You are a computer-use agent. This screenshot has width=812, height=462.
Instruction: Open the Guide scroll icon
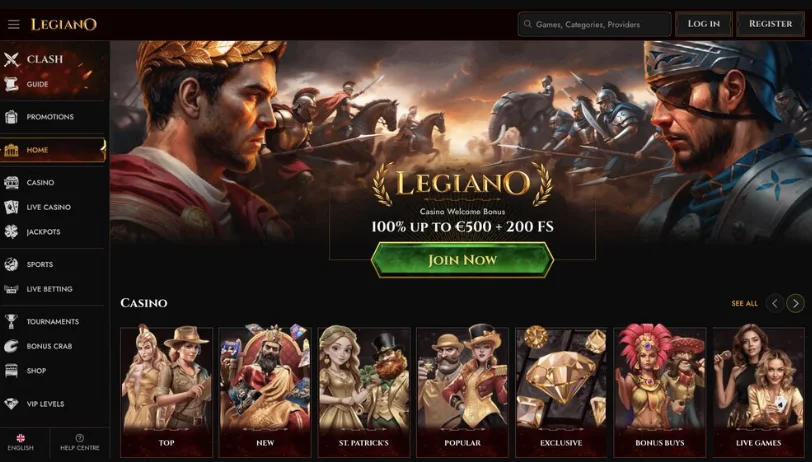coord(11,84)
